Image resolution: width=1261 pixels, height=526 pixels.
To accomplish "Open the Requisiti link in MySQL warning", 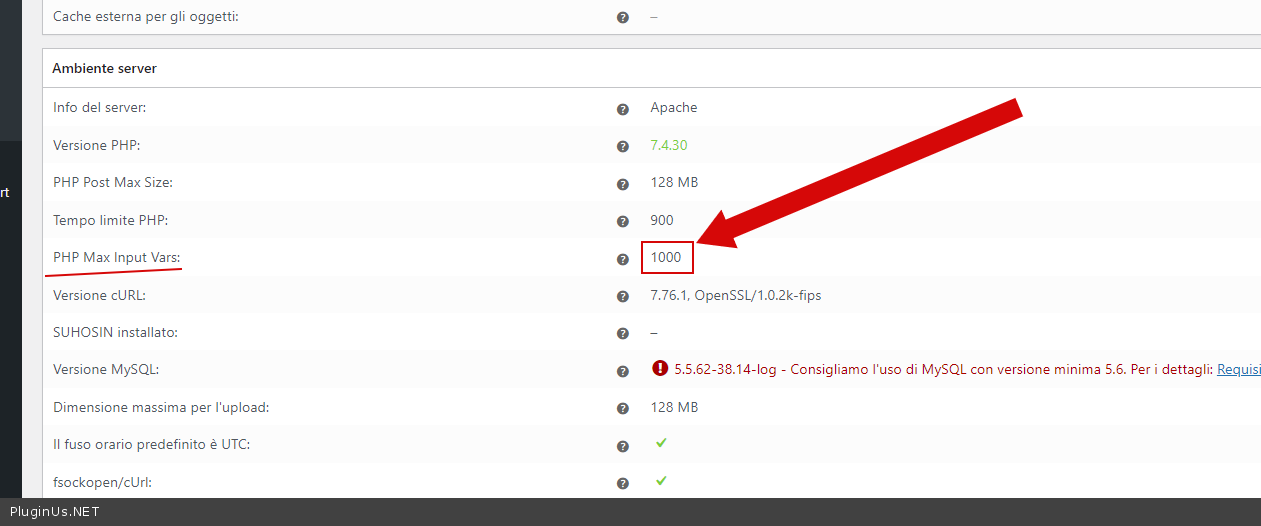I will 1238,370.
